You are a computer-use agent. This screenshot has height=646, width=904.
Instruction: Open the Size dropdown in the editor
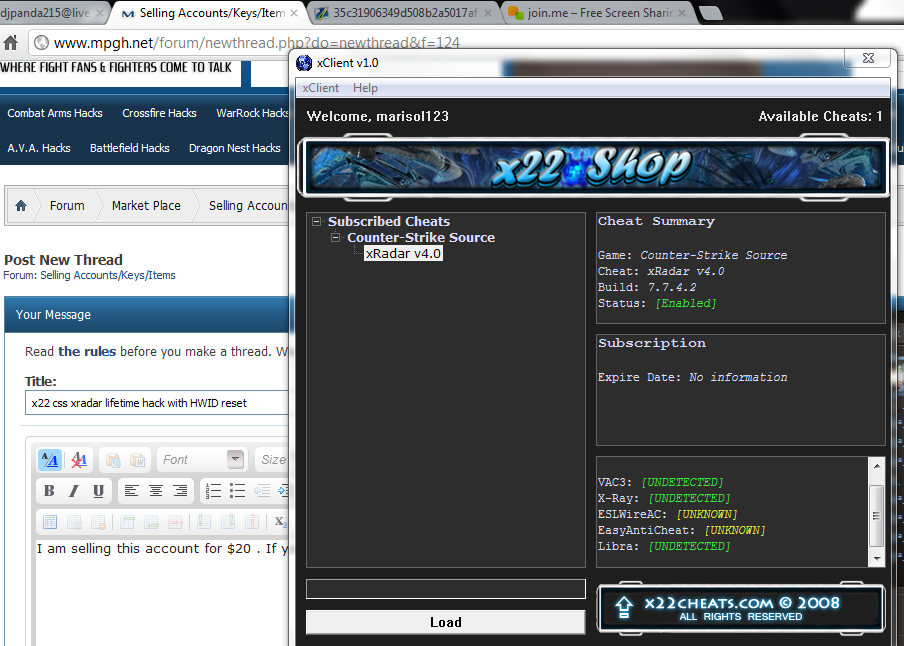pos(272,460)
